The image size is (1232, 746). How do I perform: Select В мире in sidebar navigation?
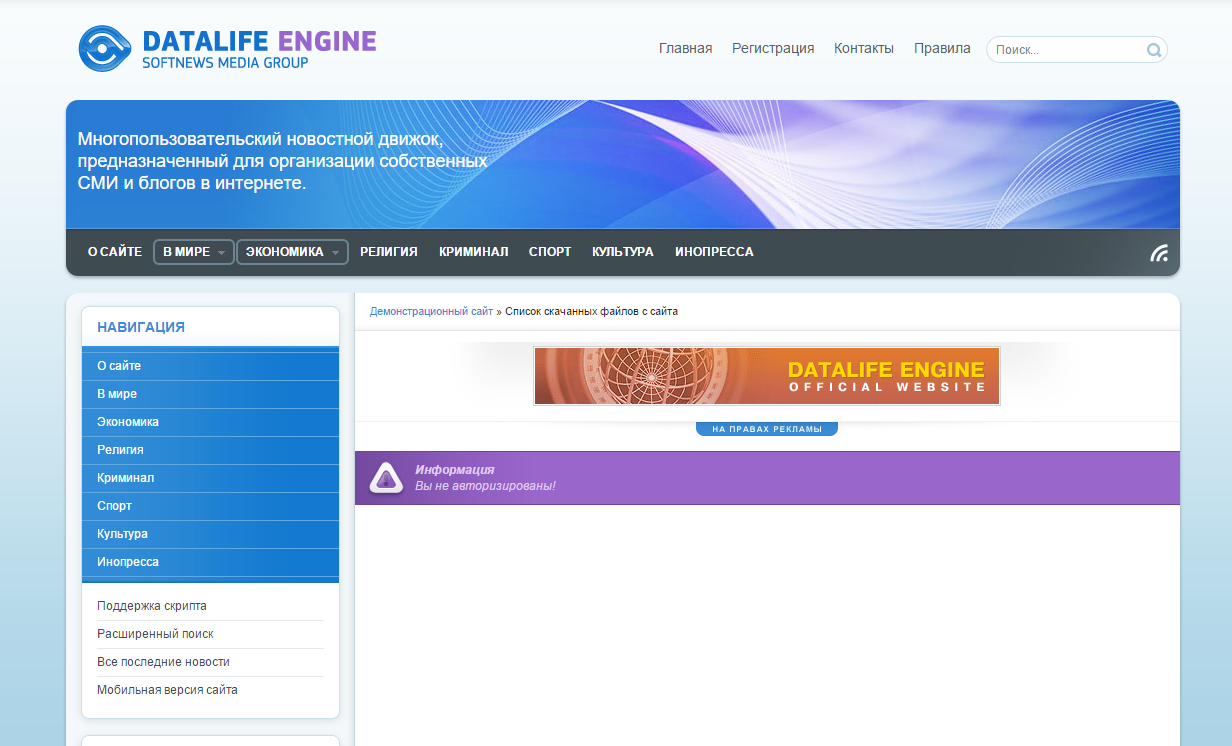point(210,394)
